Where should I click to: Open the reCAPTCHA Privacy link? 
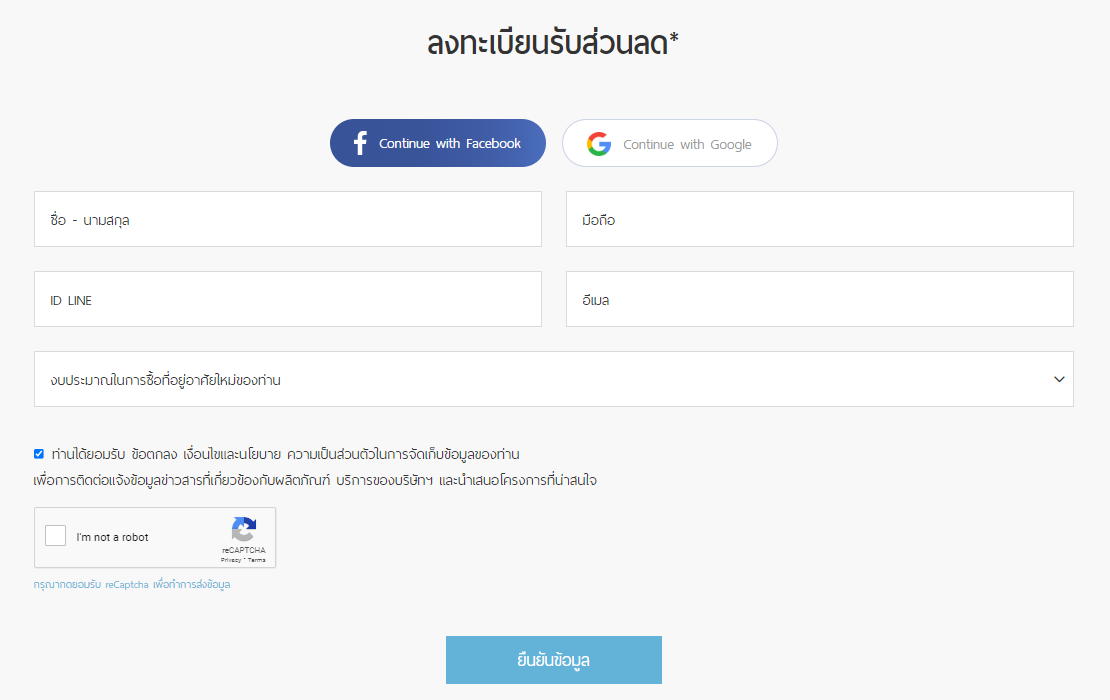[x=230, y=560]
